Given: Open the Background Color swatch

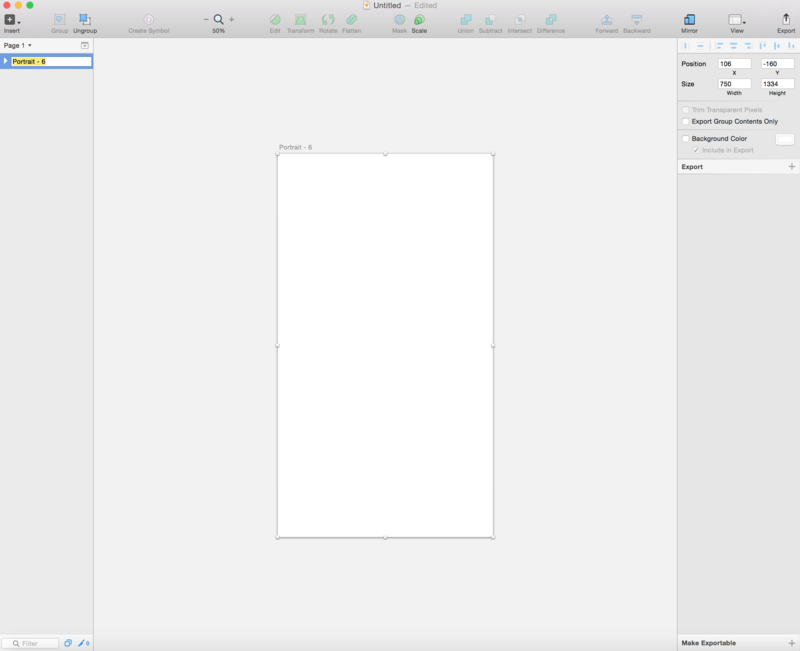Looking at the screenshot, I should tap(785, 139).
